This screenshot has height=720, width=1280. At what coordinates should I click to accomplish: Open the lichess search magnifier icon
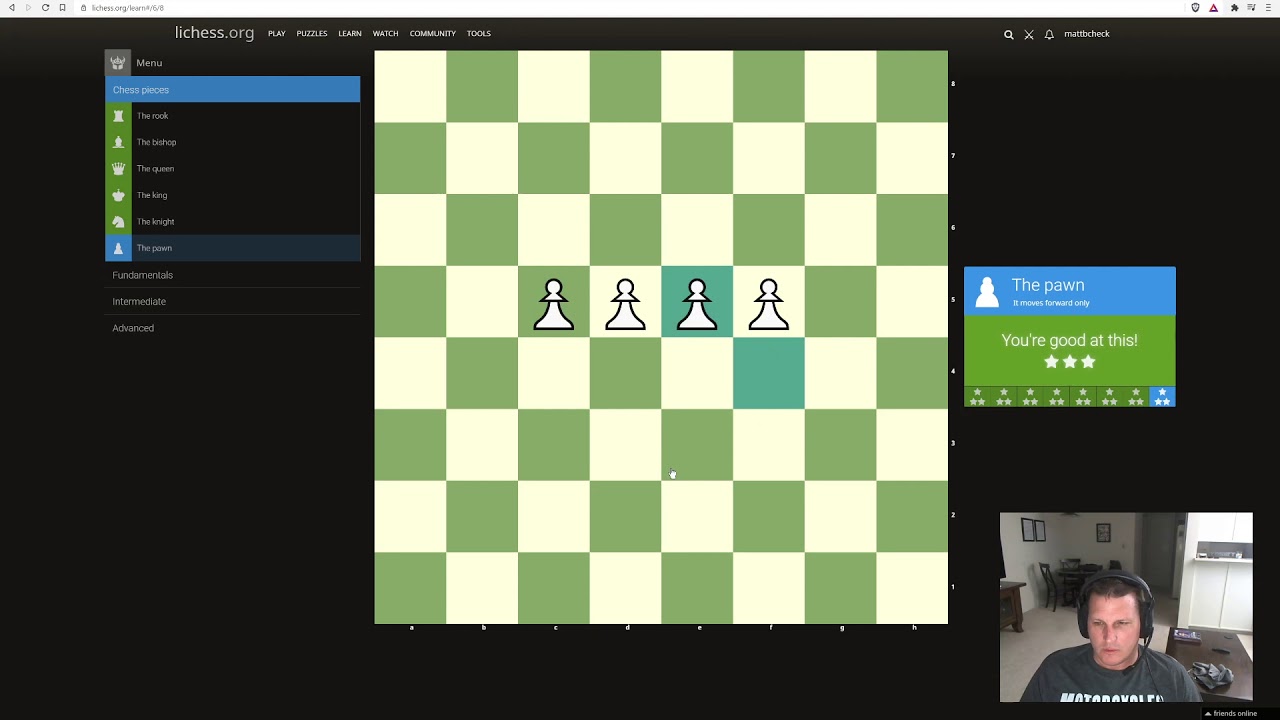(1008, 34)
